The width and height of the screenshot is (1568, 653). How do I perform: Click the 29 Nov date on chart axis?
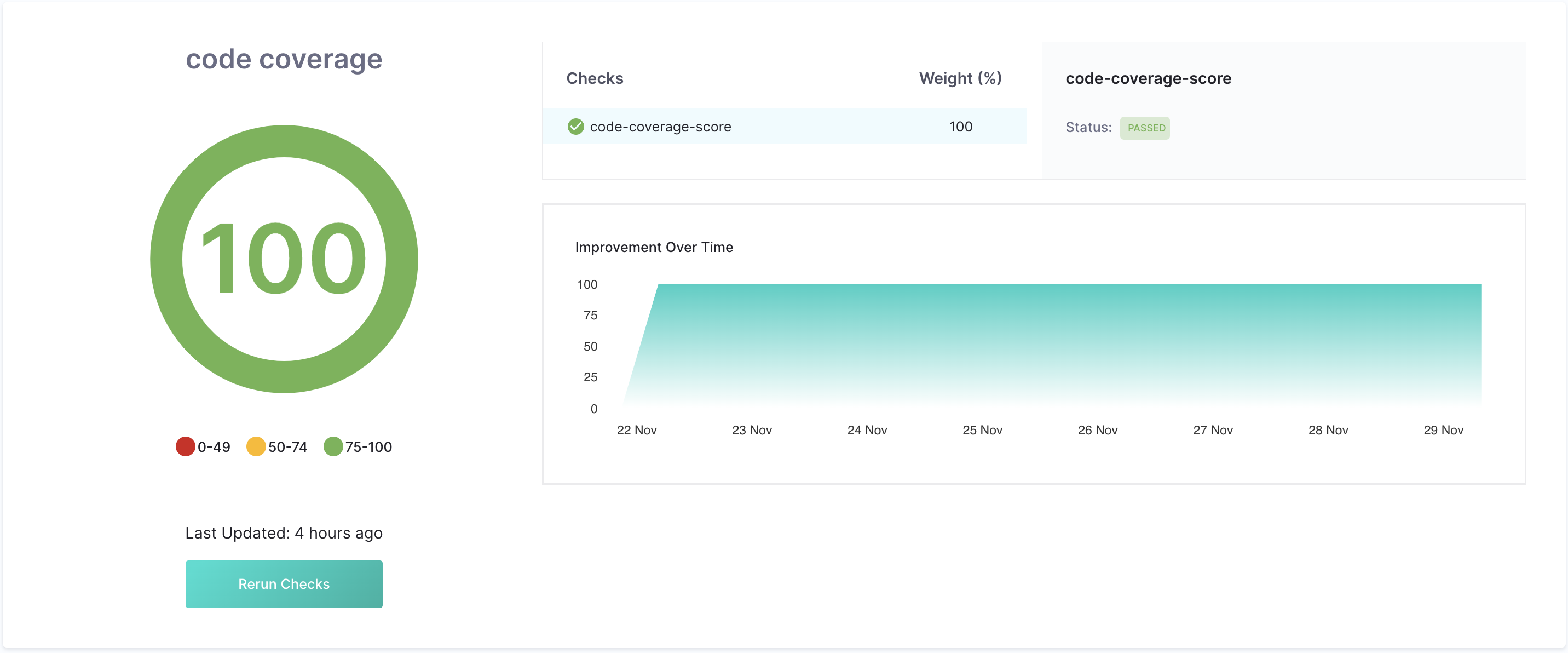point(1443,430)
